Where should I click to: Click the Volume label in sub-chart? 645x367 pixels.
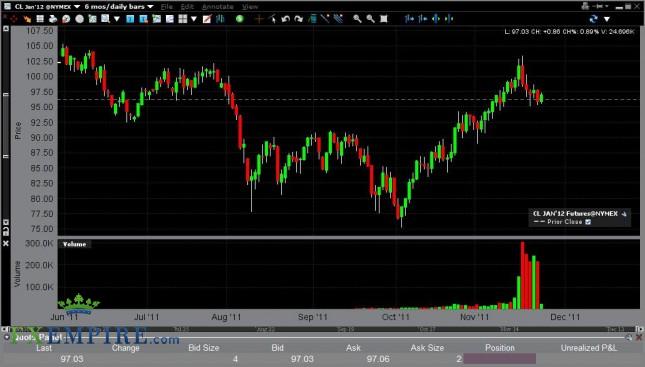click(74, 244)
